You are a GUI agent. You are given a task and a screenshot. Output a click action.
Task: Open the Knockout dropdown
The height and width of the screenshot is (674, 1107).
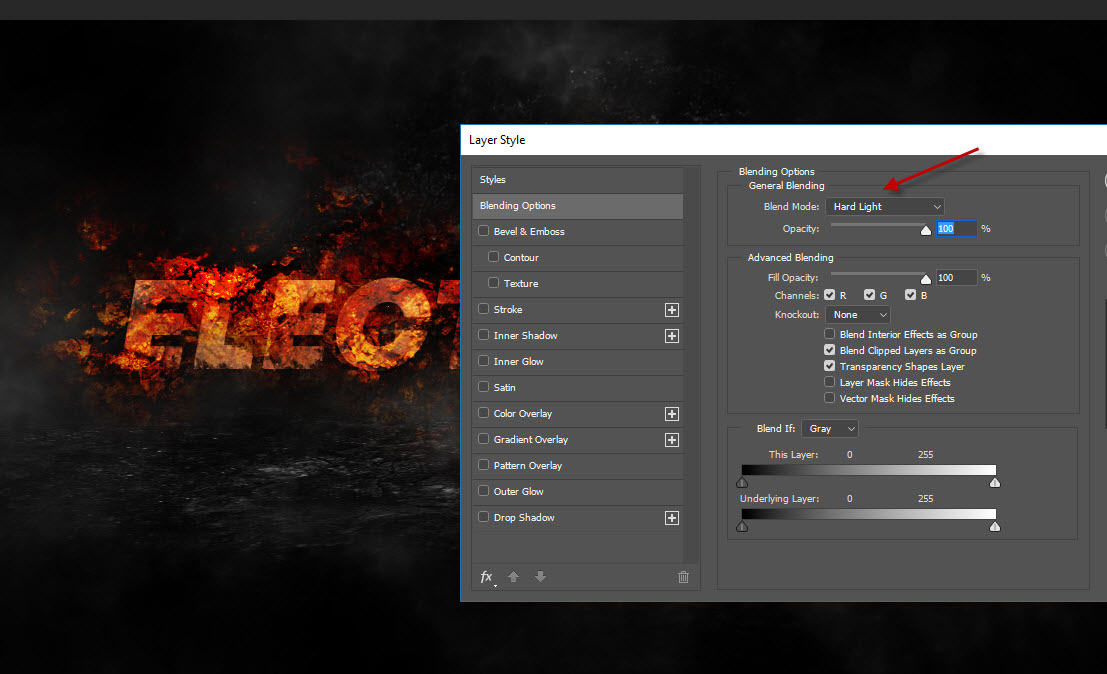(857, 315)
